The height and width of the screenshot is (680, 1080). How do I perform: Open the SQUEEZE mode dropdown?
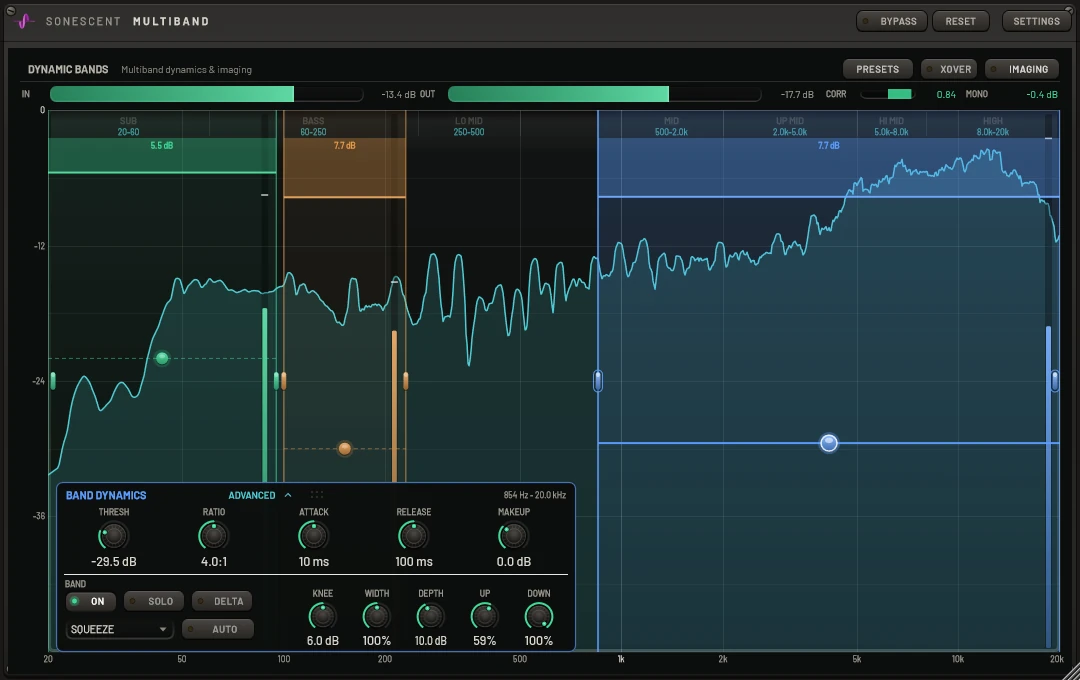coord(118,629)
